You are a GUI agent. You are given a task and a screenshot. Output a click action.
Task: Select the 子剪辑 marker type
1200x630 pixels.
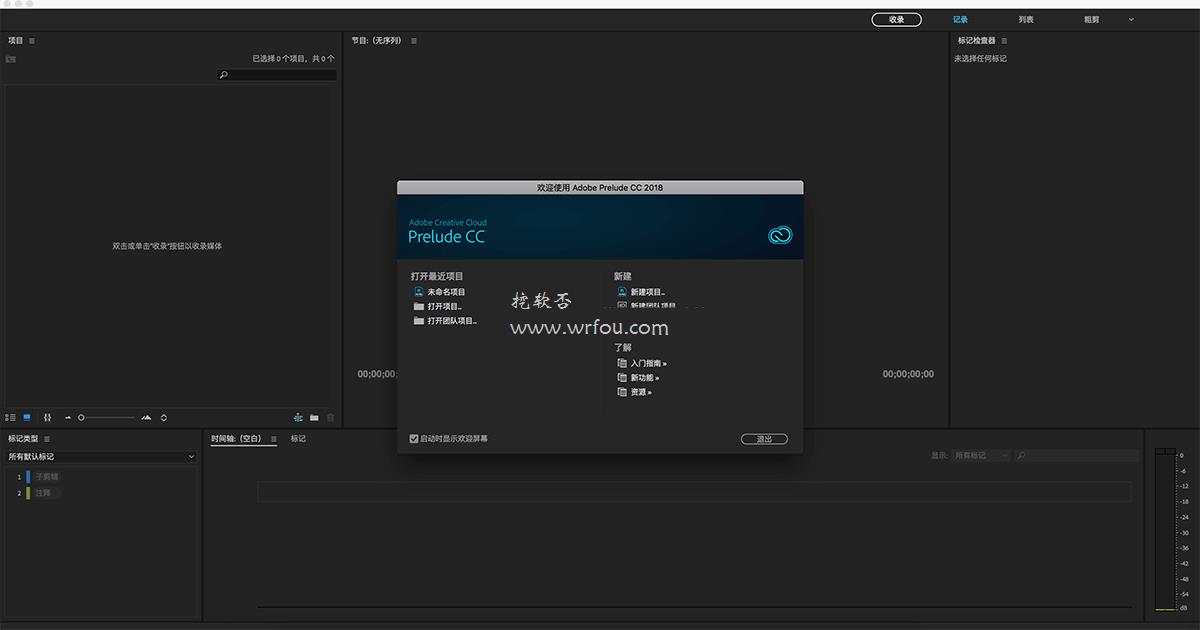point(47,477)
